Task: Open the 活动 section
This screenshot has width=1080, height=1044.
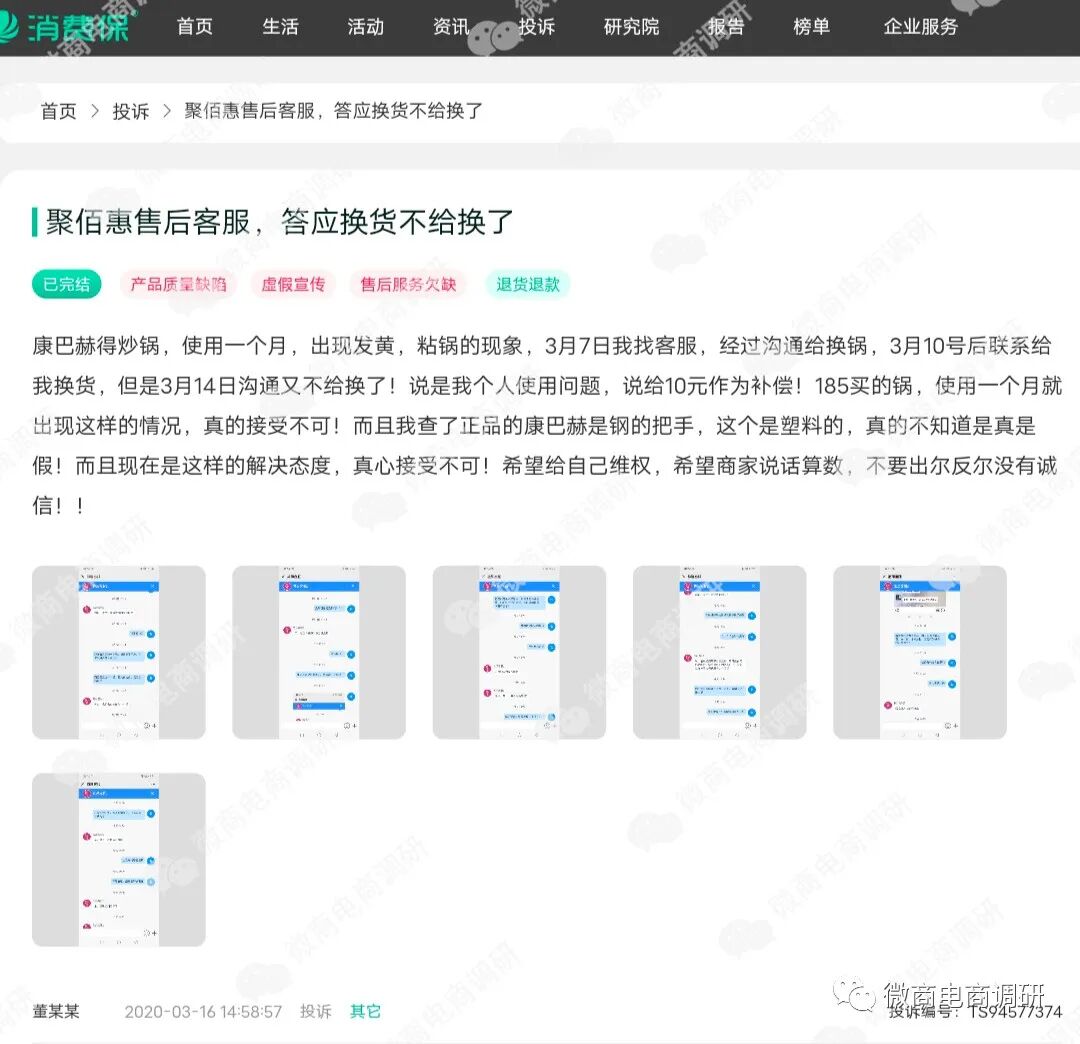Action: tap(365, 27)
